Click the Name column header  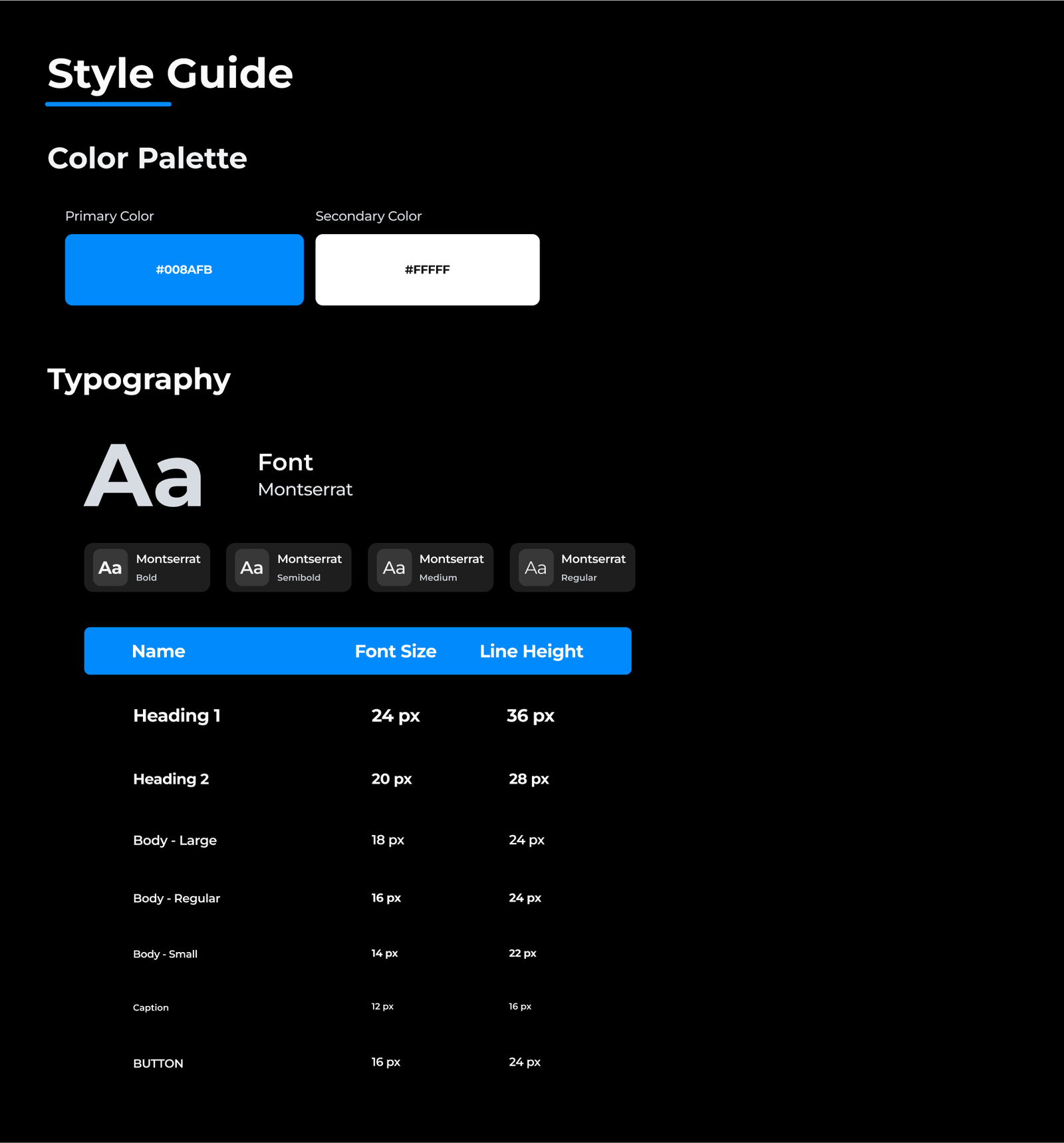click(x=158, y=651)
